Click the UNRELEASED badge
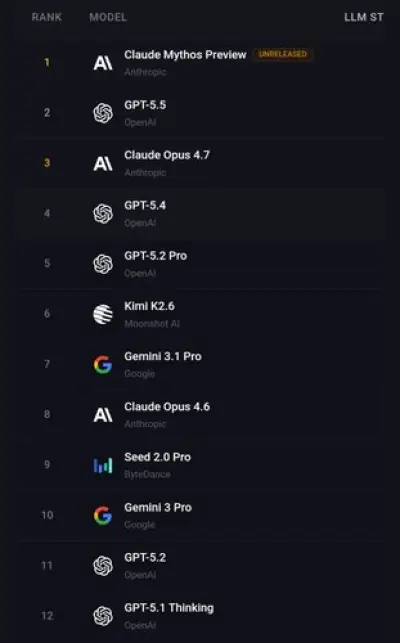The height and width of the screenshot is (643, 400). 283,54
